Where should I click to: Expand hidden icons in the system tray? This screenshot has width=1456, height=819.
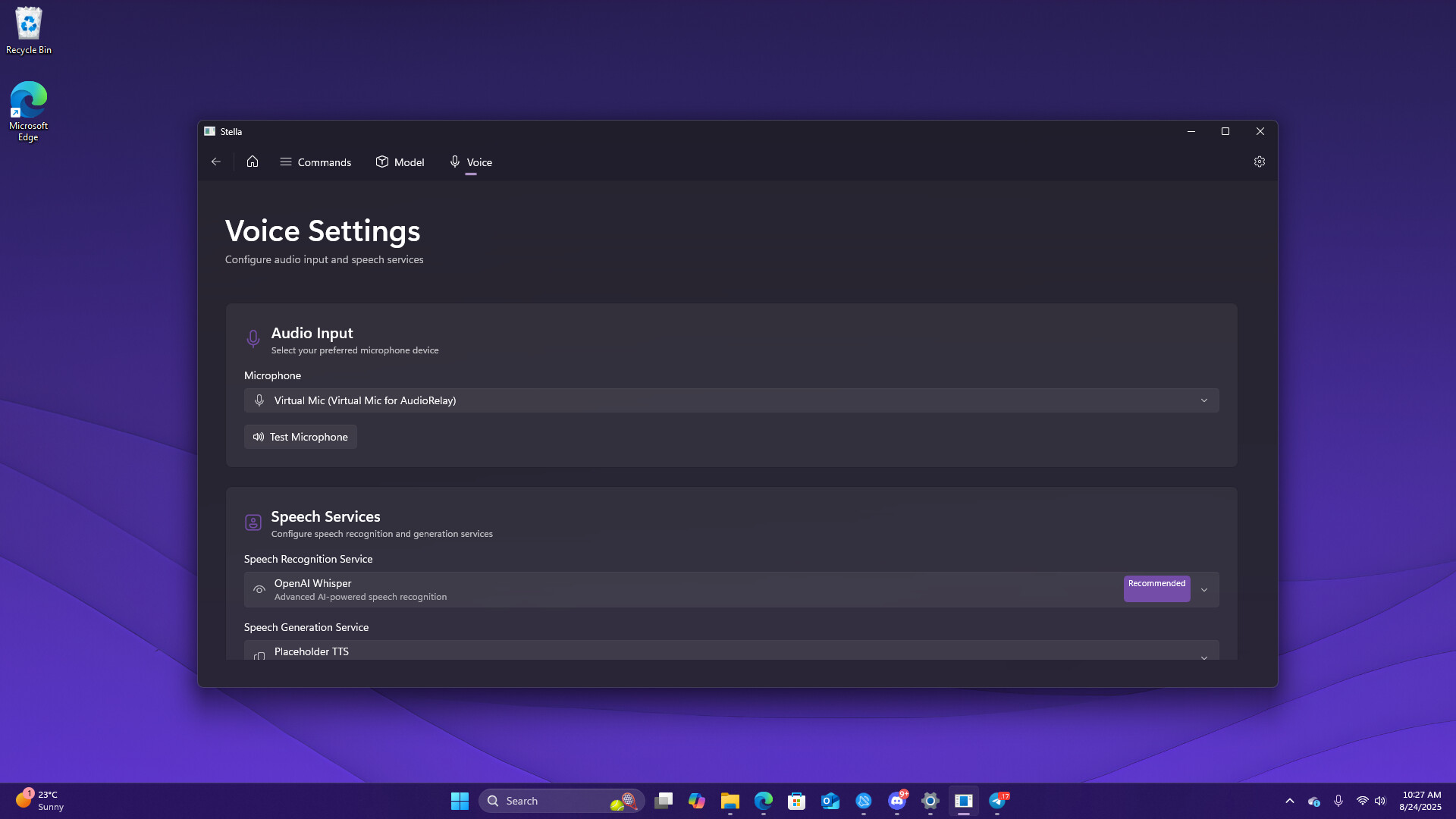click(1289, 800)
